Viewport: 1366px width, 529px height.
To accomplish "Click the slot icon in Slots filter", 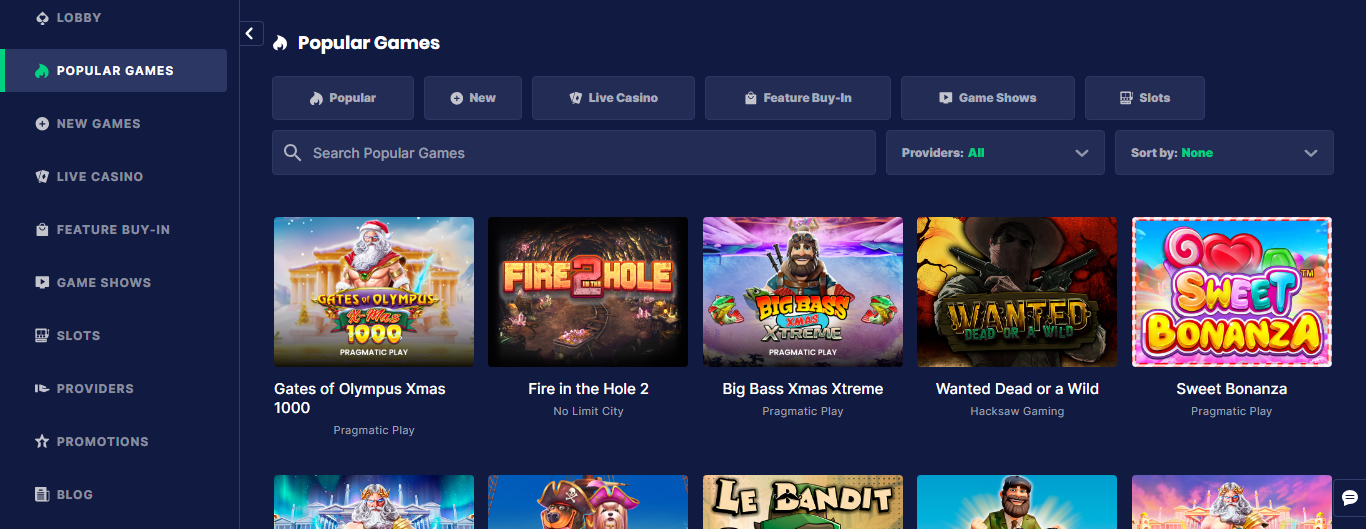I will 1125,98.
